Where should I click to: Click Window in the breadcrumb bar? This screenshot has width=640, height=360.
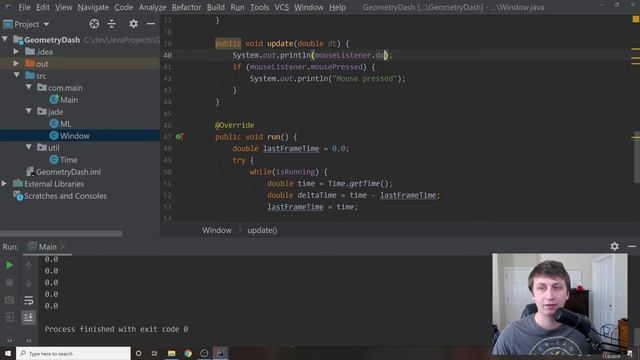tap(217, 230)
